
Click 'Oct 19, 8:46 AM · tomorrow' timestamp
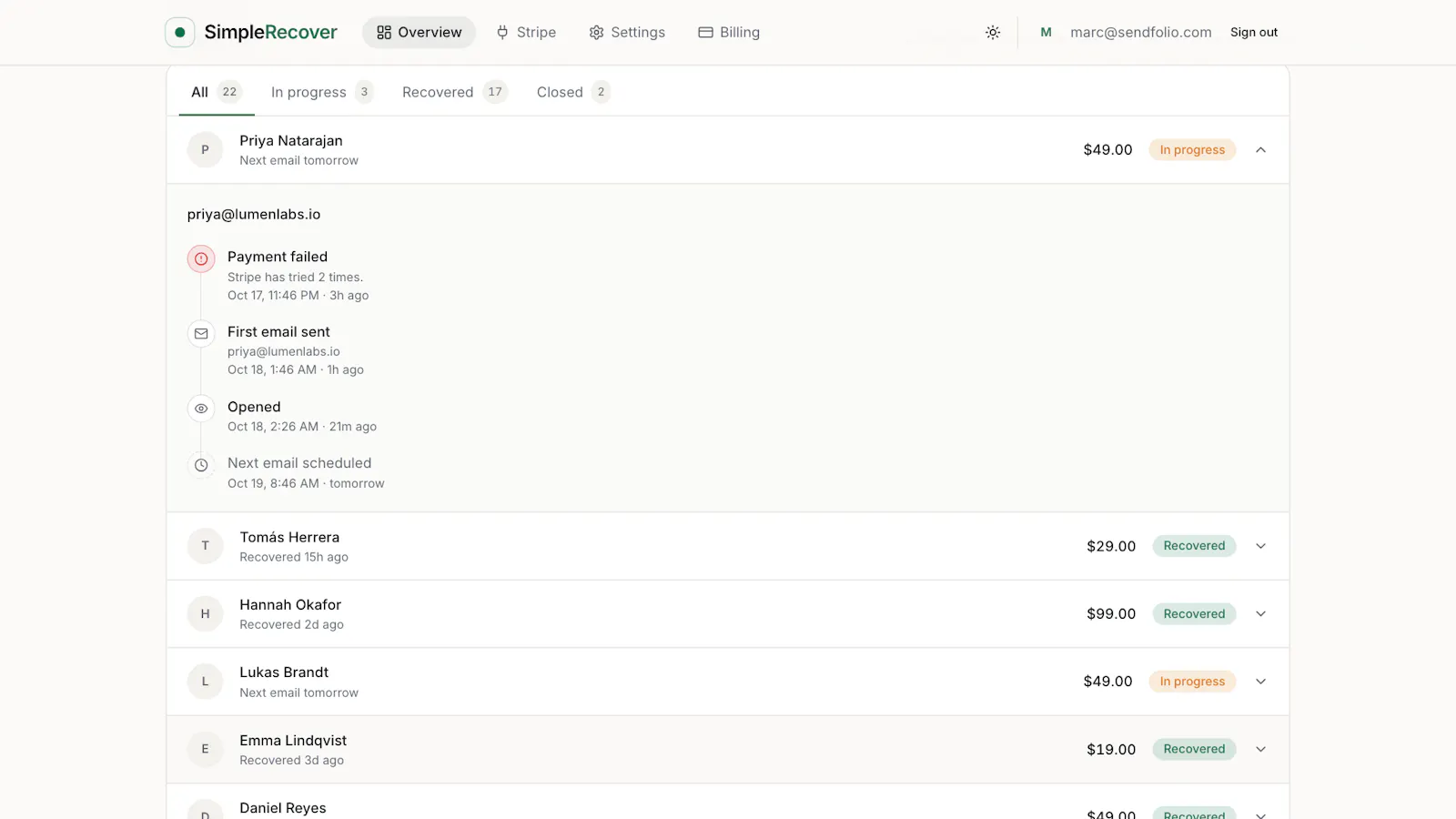coord(306,484)
